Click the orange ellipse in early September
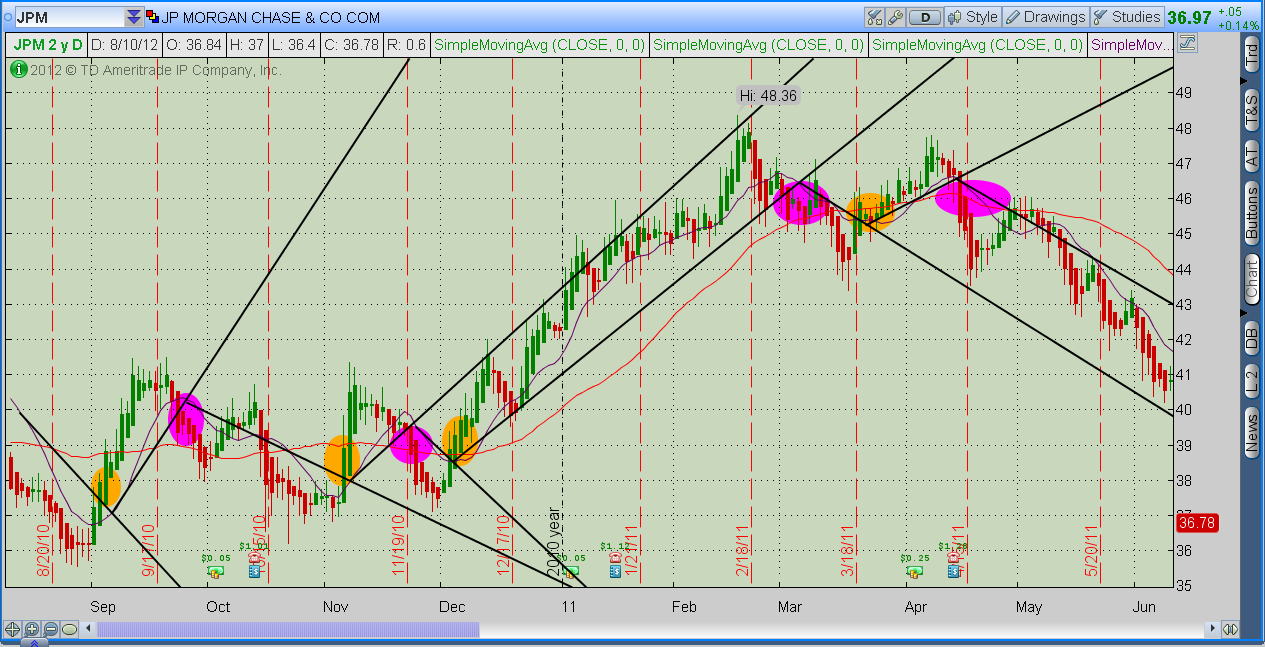1265x647 pixels. click(106, 488)
